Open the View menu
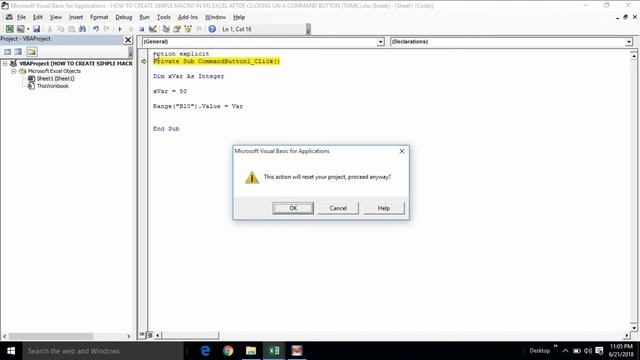640x360 pixels. tap(56, 17)
